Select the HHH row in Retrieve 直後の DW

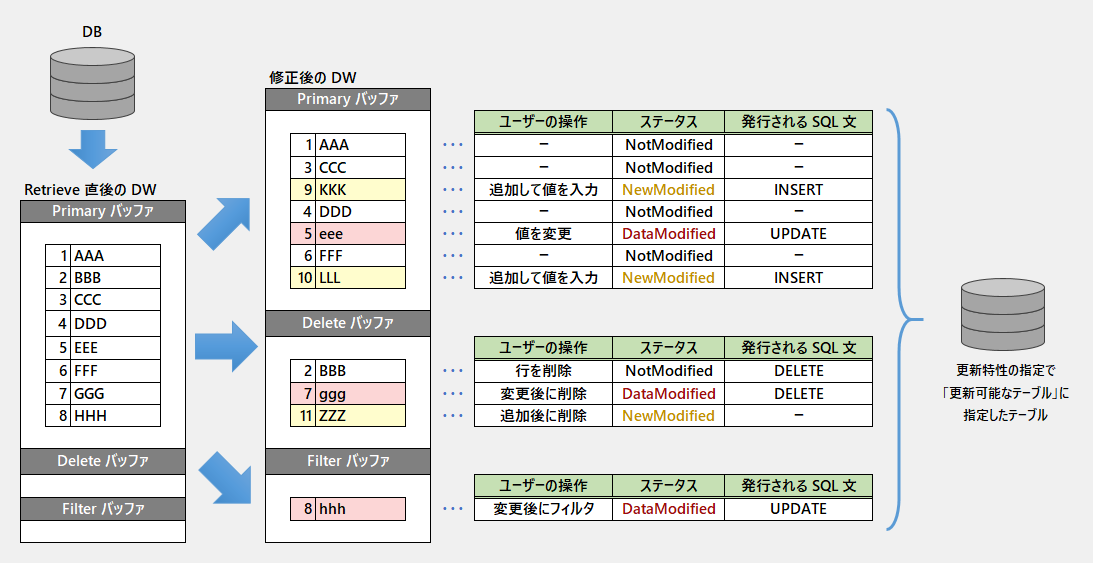pos(102,415)
